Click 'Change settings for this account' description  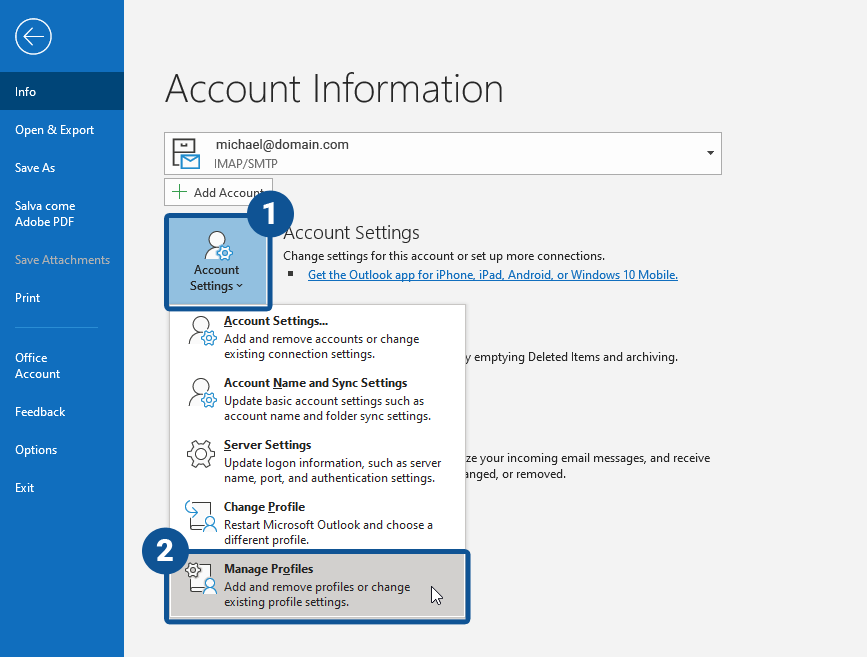[444, 256]
